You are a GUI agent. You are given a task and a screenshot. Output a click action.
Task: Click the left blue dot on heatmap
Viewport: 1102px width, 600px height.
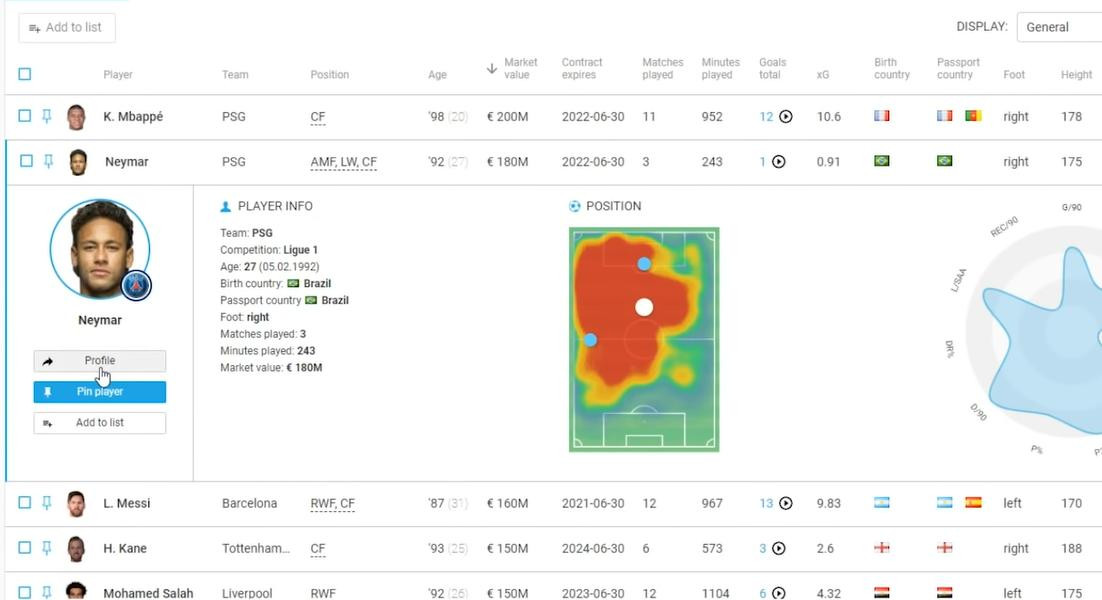coord(590,340)
